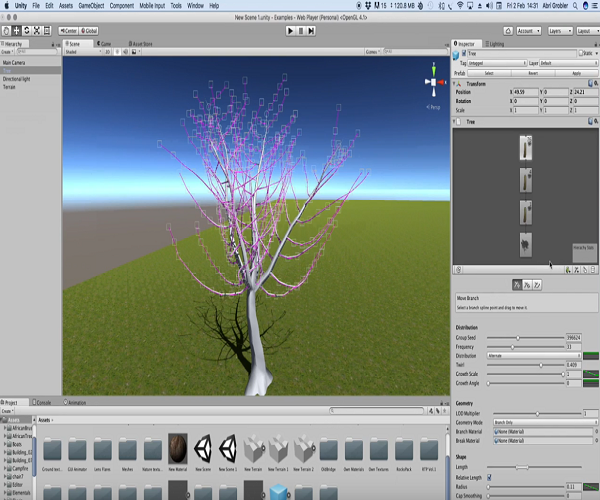The width and height of the screenshot is (600, 500).
Task: Click Prefab Apply button
Action: pyautogui.click(x=577, y=73)
